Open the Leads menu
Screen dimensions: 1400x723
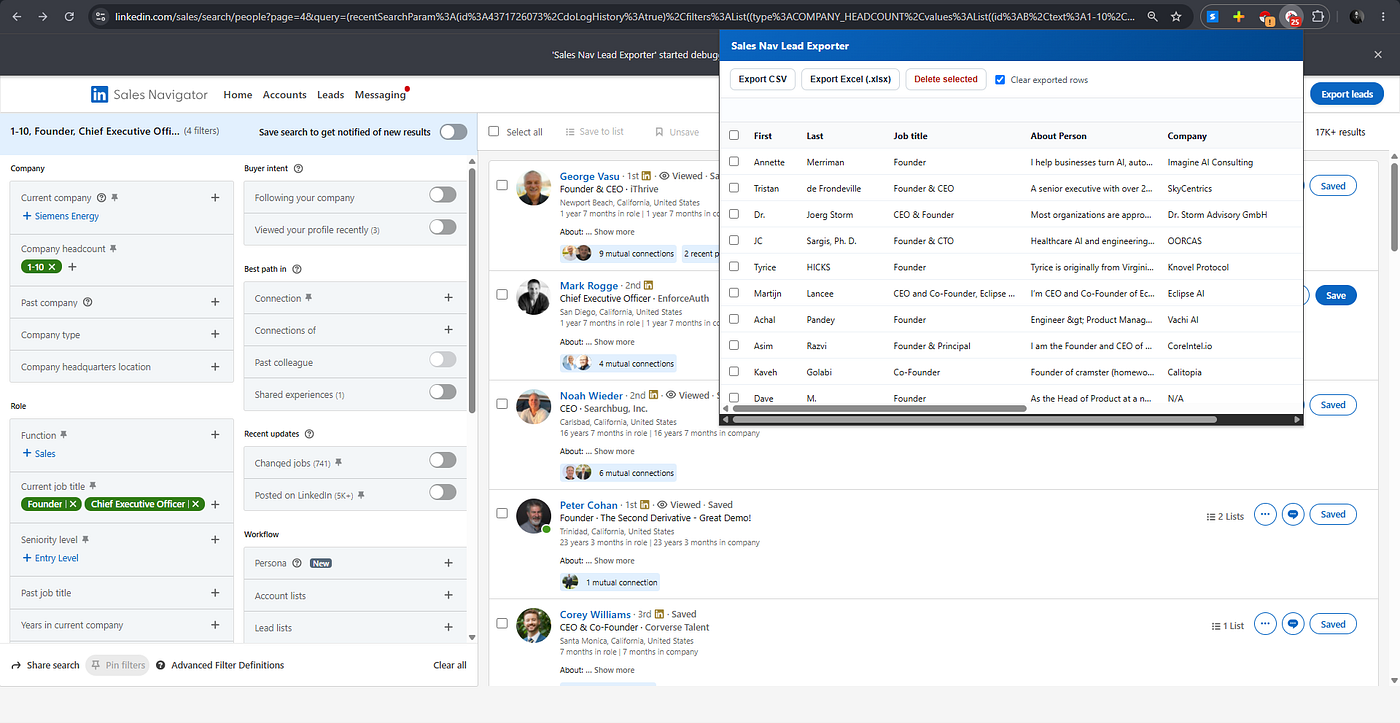click(x=330, y=95)
